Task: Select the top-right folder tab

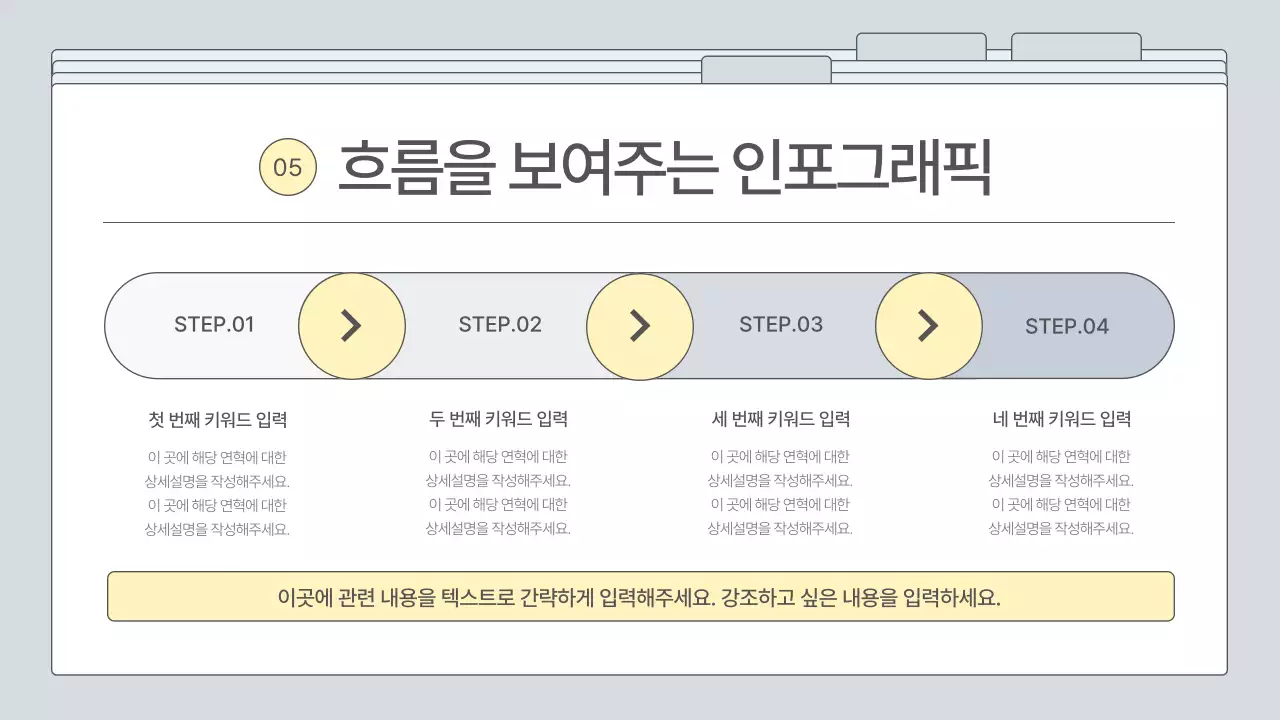Action: 1077,44
